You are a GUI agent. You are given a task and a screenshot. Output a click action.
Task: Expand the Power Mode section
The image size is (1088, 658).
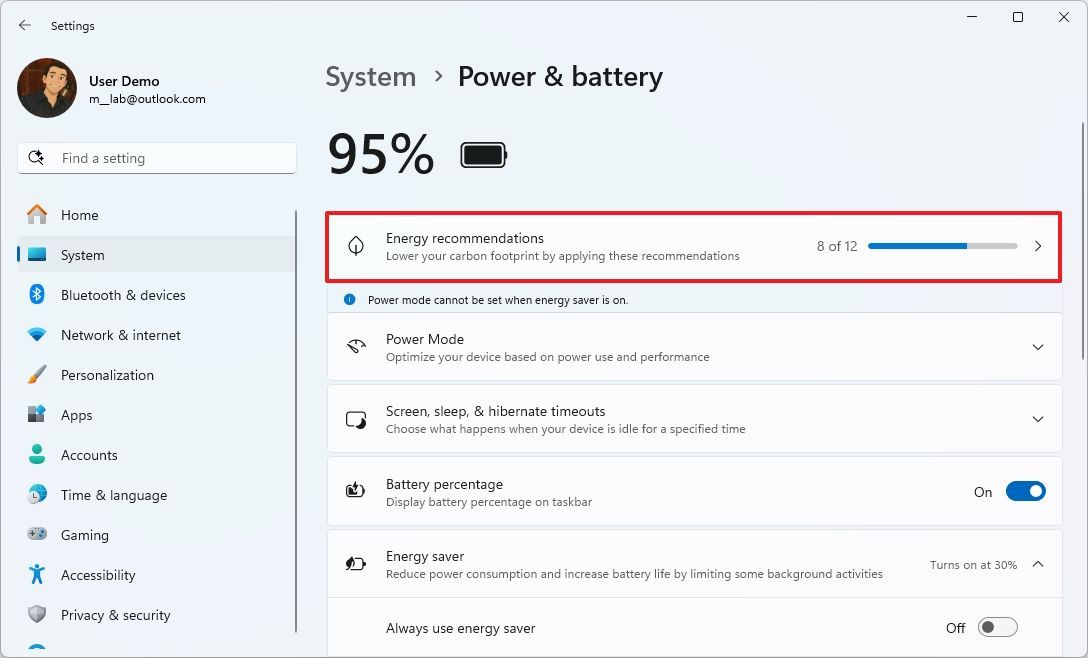pos(1038,347)
